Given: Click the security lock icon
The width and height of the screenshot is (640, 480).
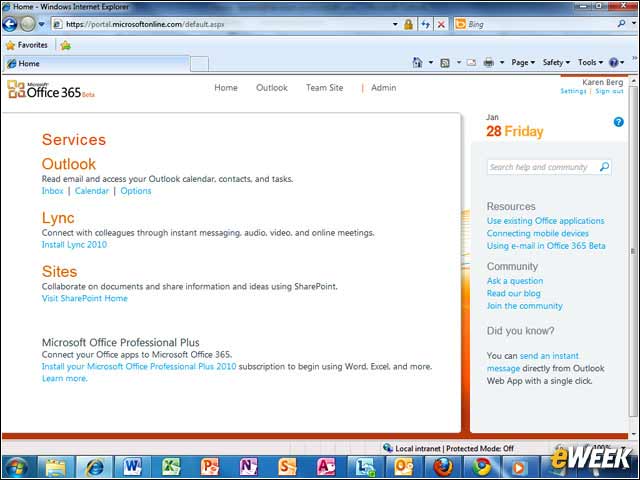Looking at the screenshot, I should [x=408, y=24].
